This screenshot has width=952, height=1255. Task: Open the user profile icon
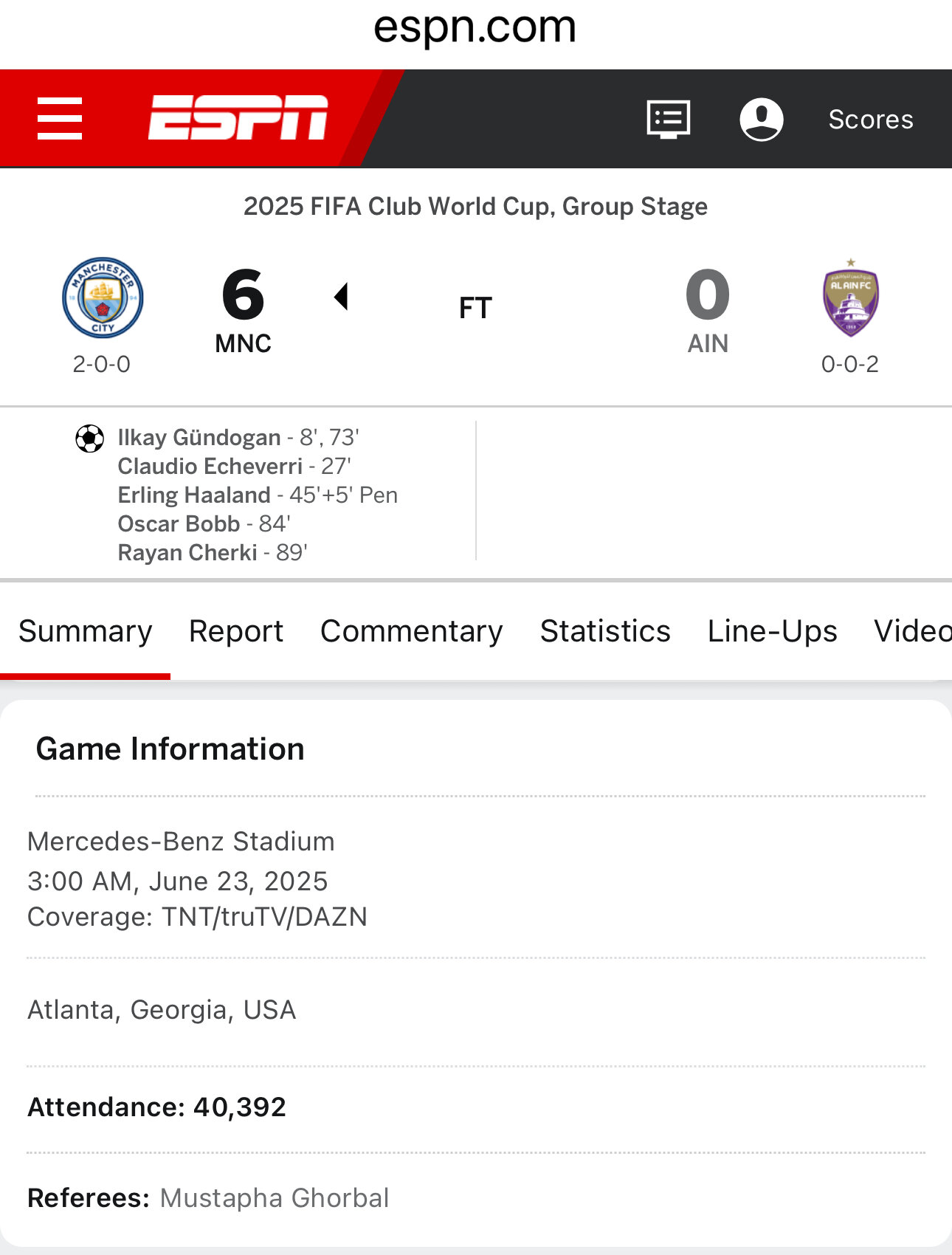(x=762, y=119)
